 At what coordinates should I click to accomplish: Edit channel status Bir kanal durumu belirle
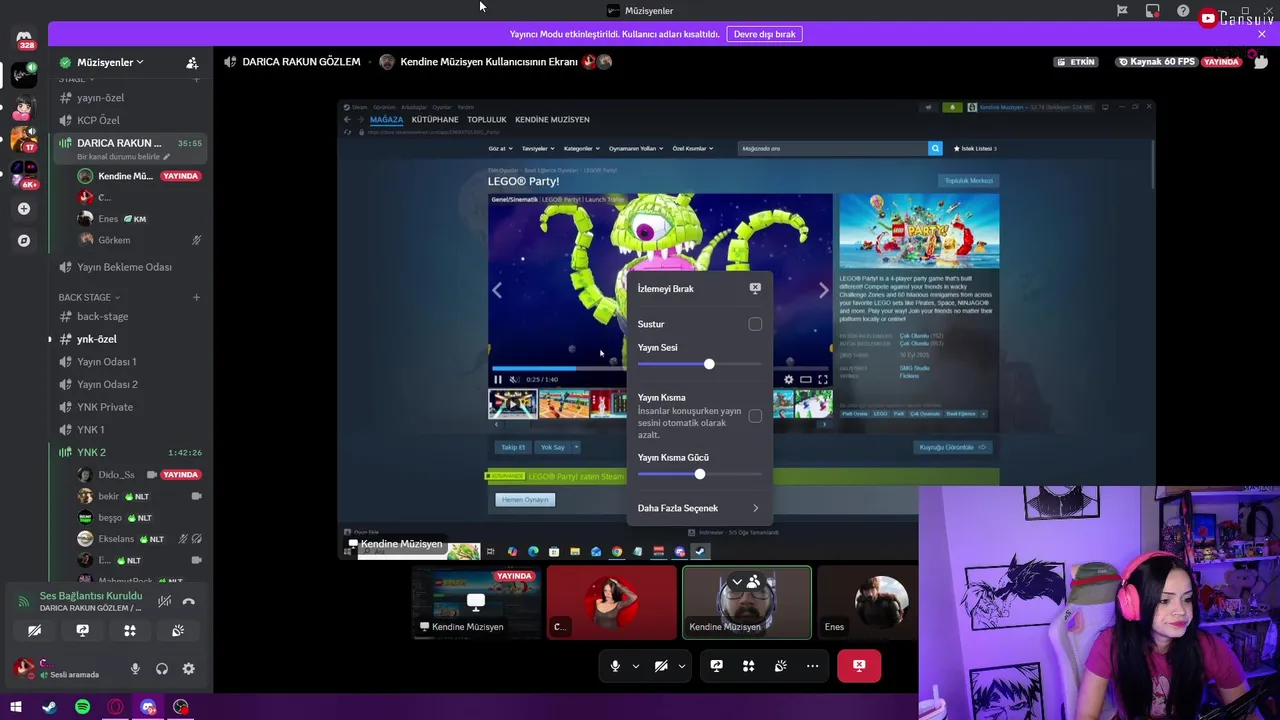pyautogui.click(x=123, y=157)
